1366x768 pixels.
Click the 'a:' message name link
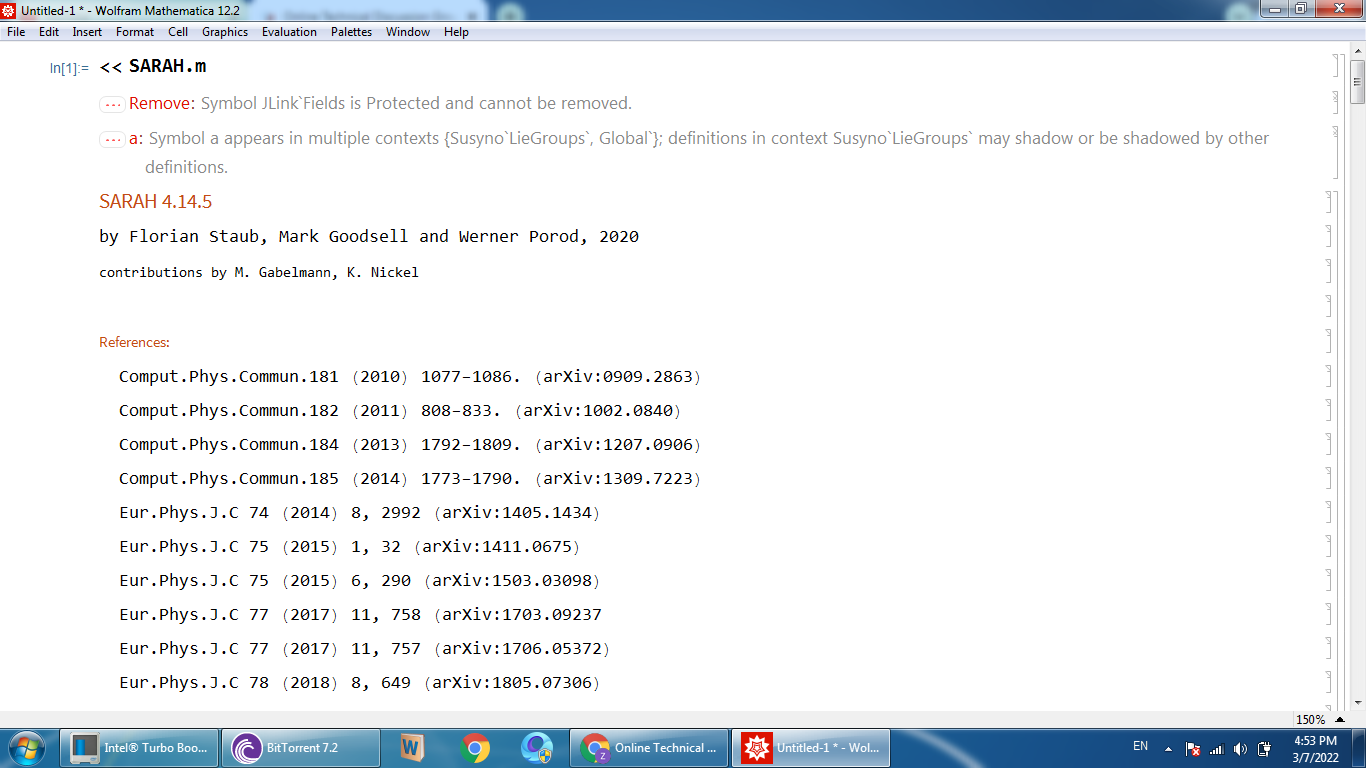point(136,138)
